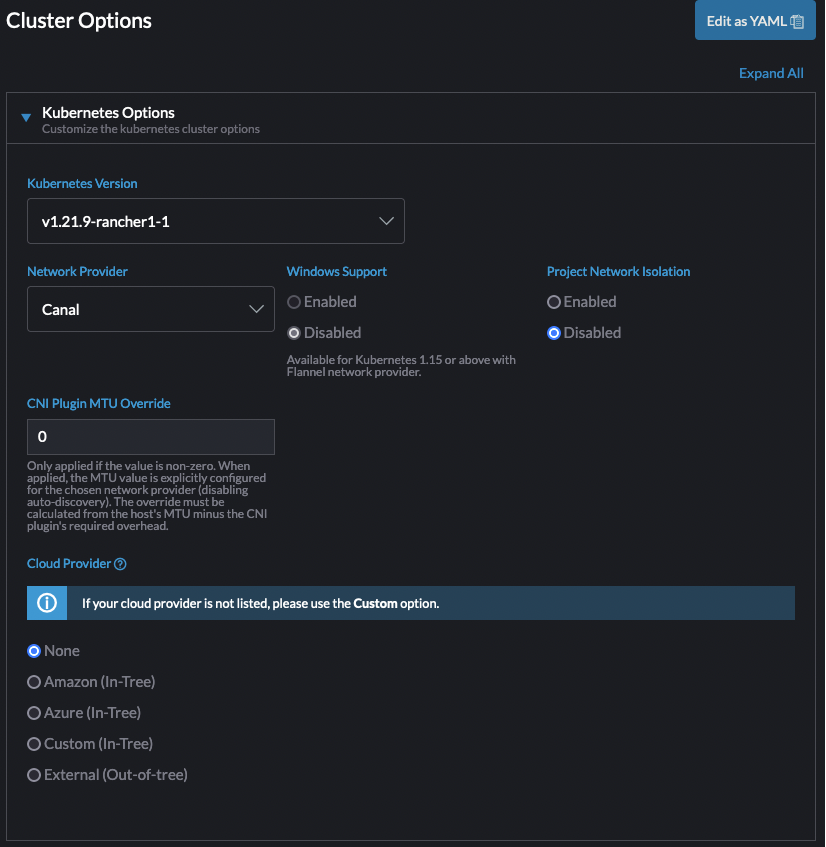Viewport: 826px width, 847px height.
Task: Click the Edit as YAML button
Action: tap(747, 20)
